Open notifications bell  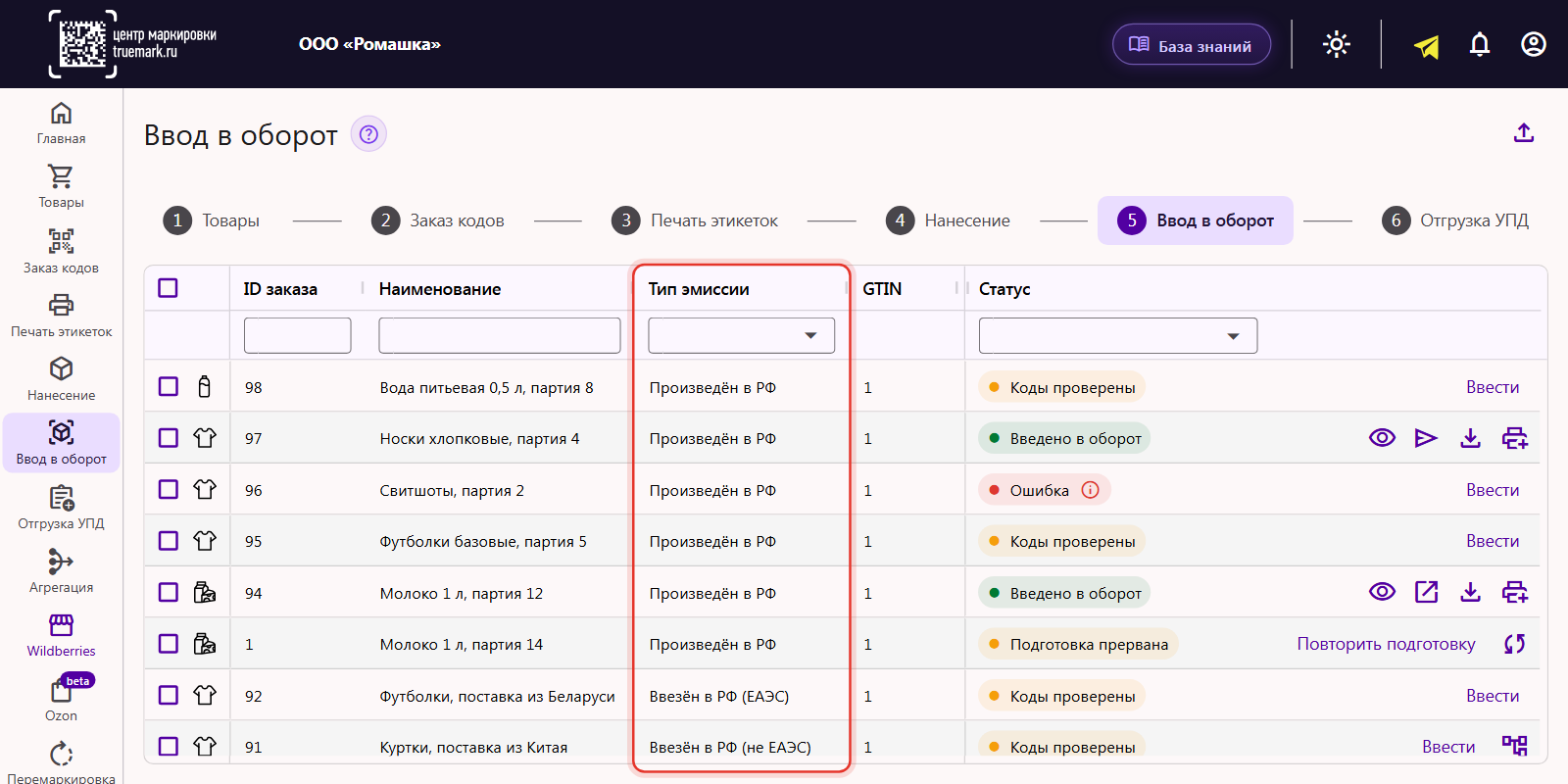coord(1480,45)
